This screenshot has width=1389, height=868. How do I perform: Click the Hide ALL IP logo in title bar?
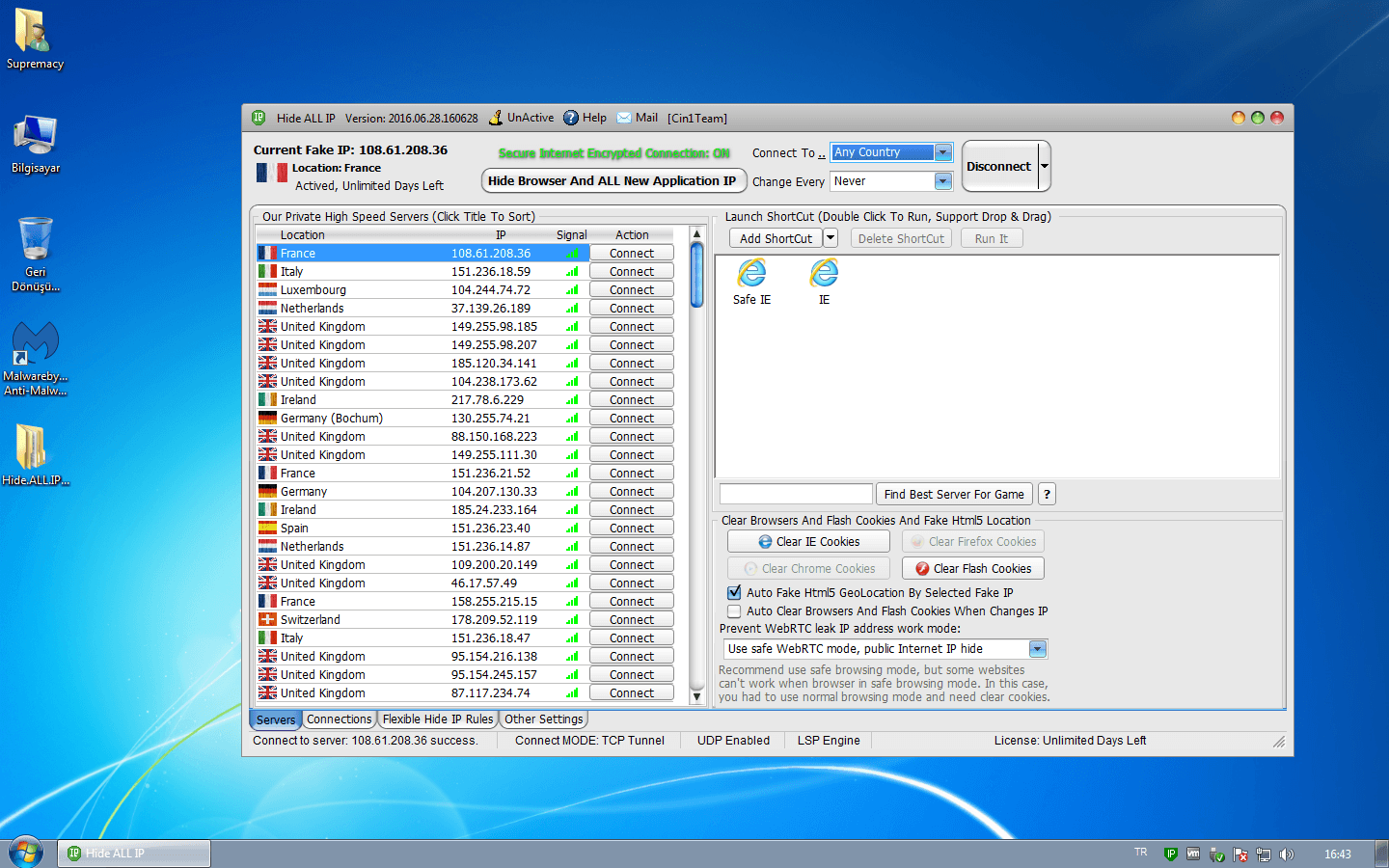coord(259,118)
